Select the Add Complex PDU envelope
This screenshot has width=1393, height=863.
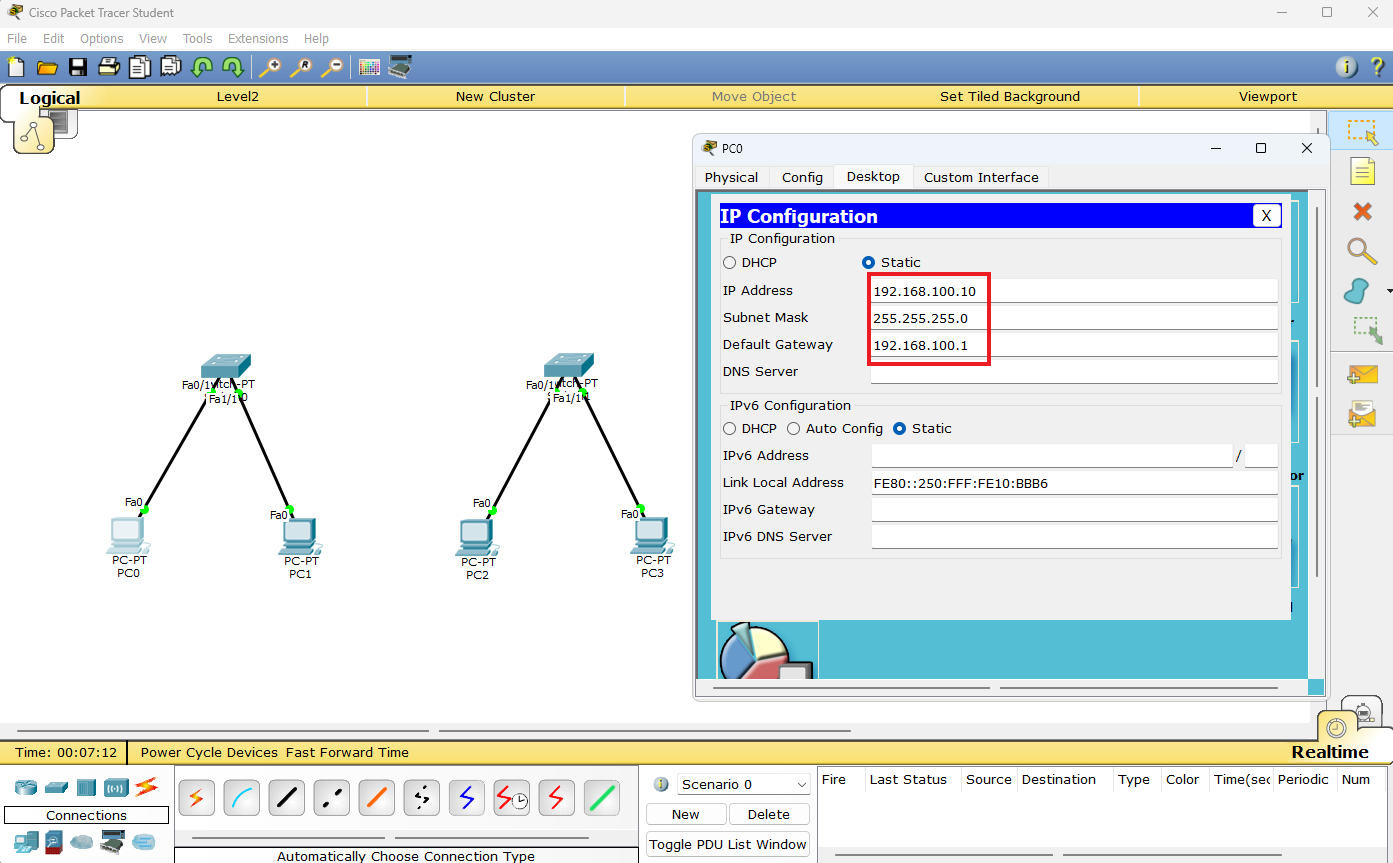1362,413
